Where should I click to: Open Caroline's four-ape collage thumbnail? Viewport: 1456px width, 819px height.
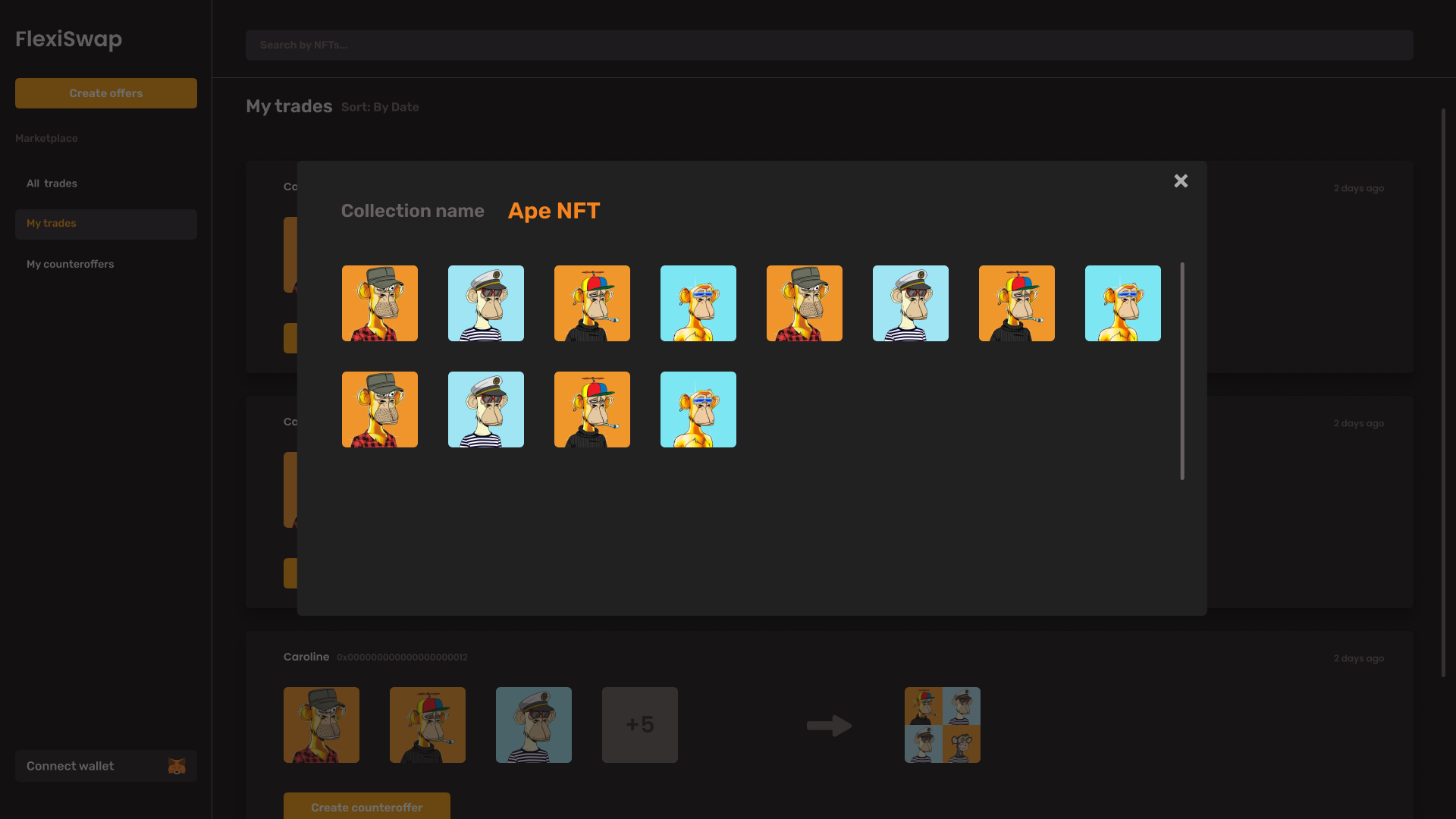[x=943, y=725]
